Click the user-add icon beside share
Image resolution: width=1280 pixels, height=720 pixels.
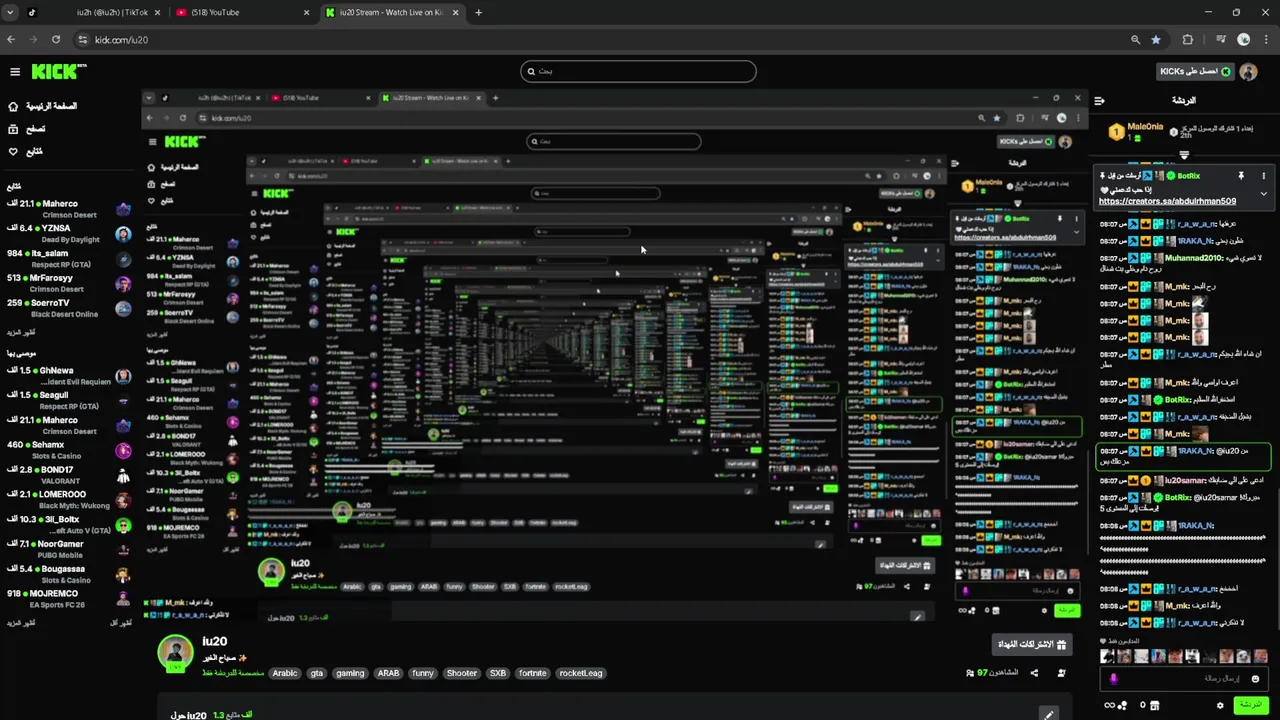click(x=1061, y=673)
